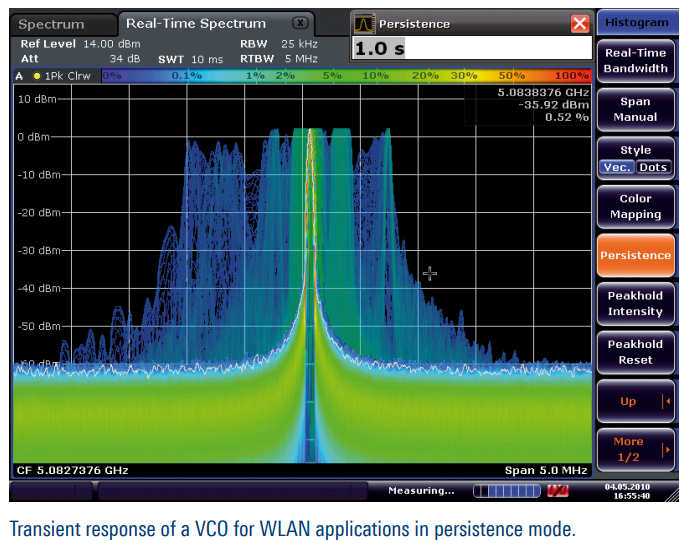Go Up one softkey menu level
Image resolution: width=691 pixels, height=541 pixels.
click(x=635, y=401)
